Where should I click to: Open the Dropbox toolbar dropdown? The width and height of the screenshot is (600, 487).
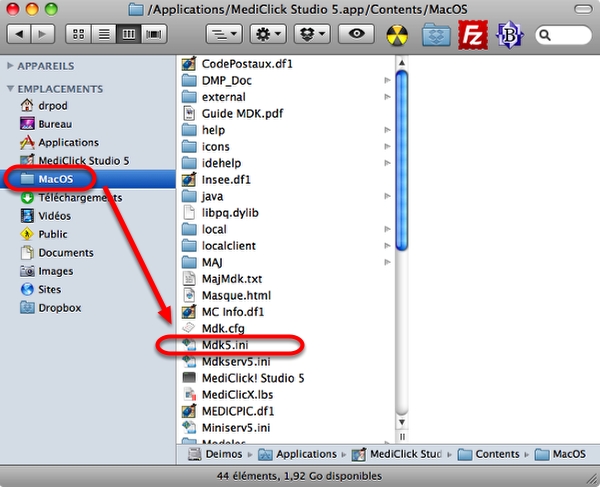coord(312,34)
